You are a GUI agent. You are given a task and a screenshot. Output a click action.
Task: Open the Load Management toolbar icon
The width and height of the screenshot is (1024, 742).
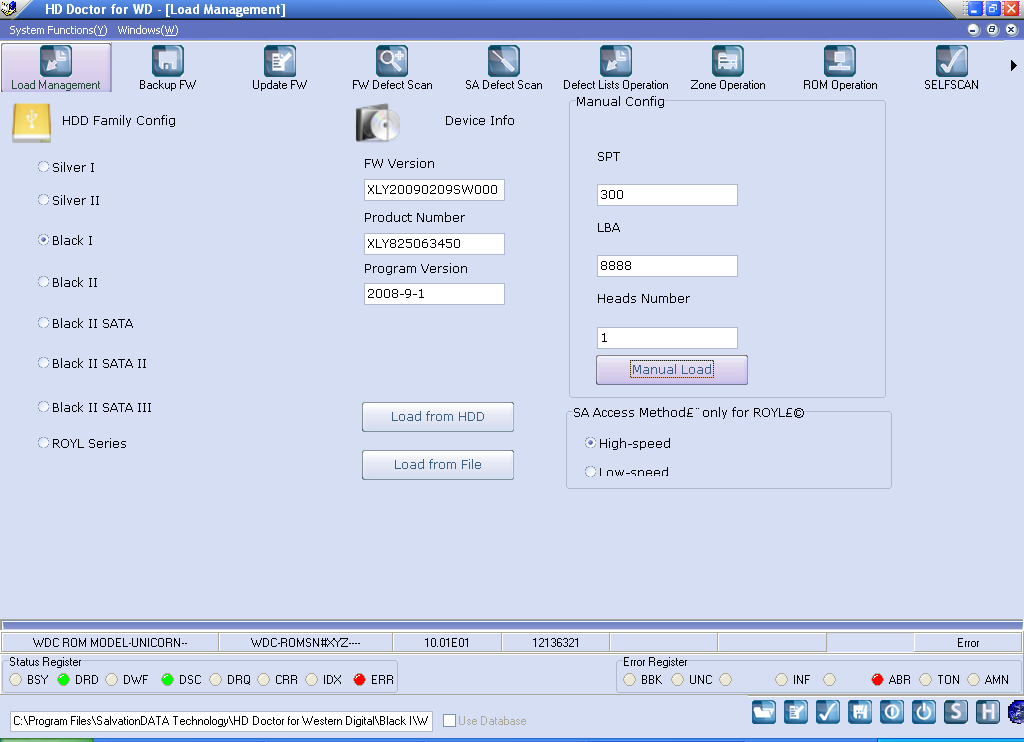click(x=56, y=68)
